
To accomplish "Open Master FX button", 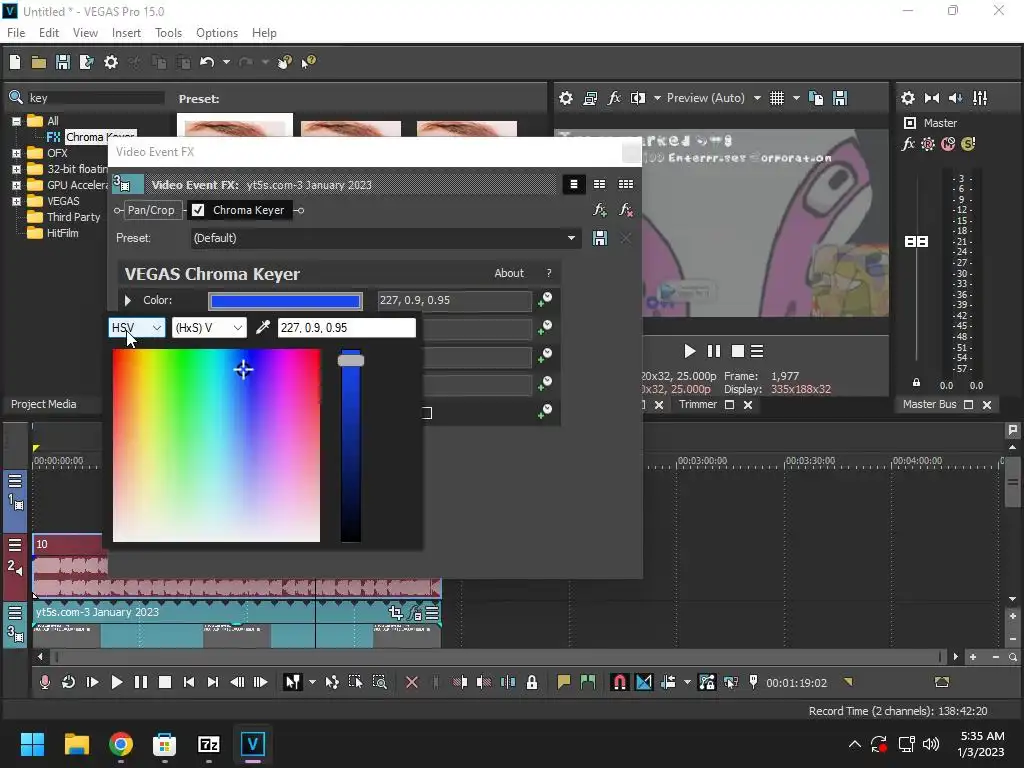I will (908, 144).
